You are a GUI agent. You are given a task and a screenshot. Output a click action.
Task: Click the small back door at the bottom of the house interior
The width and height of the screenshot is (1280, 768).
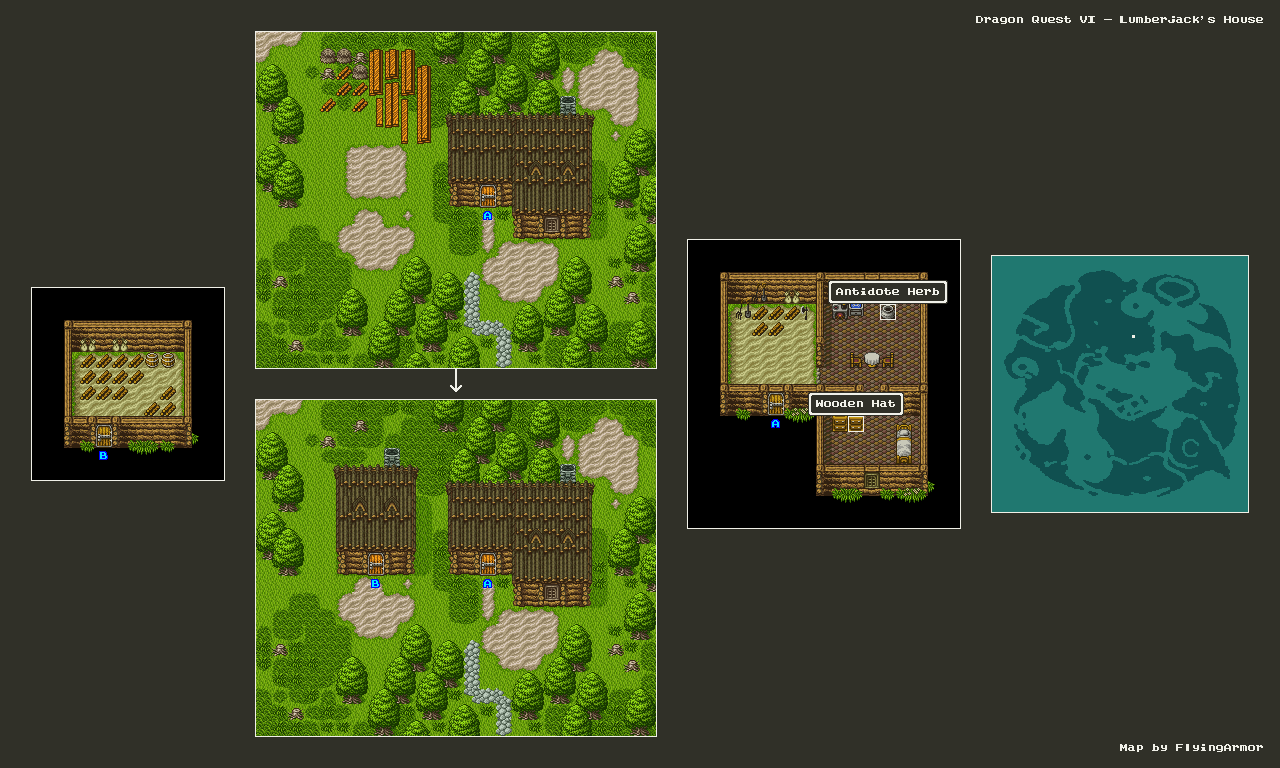(872, 481)
